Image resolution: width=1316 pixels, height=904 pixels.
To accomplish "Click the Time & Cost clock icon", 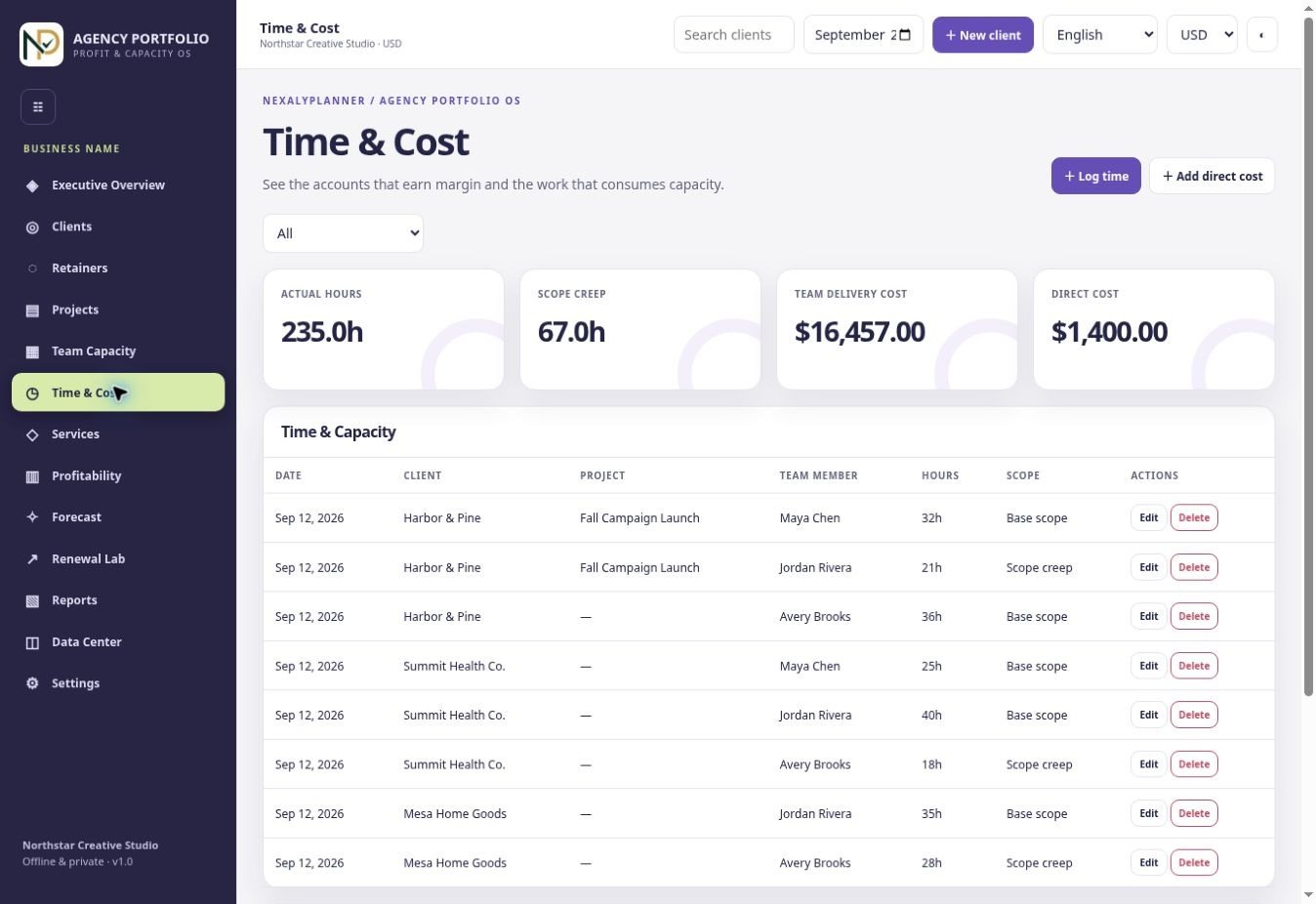I will [32, 393].
